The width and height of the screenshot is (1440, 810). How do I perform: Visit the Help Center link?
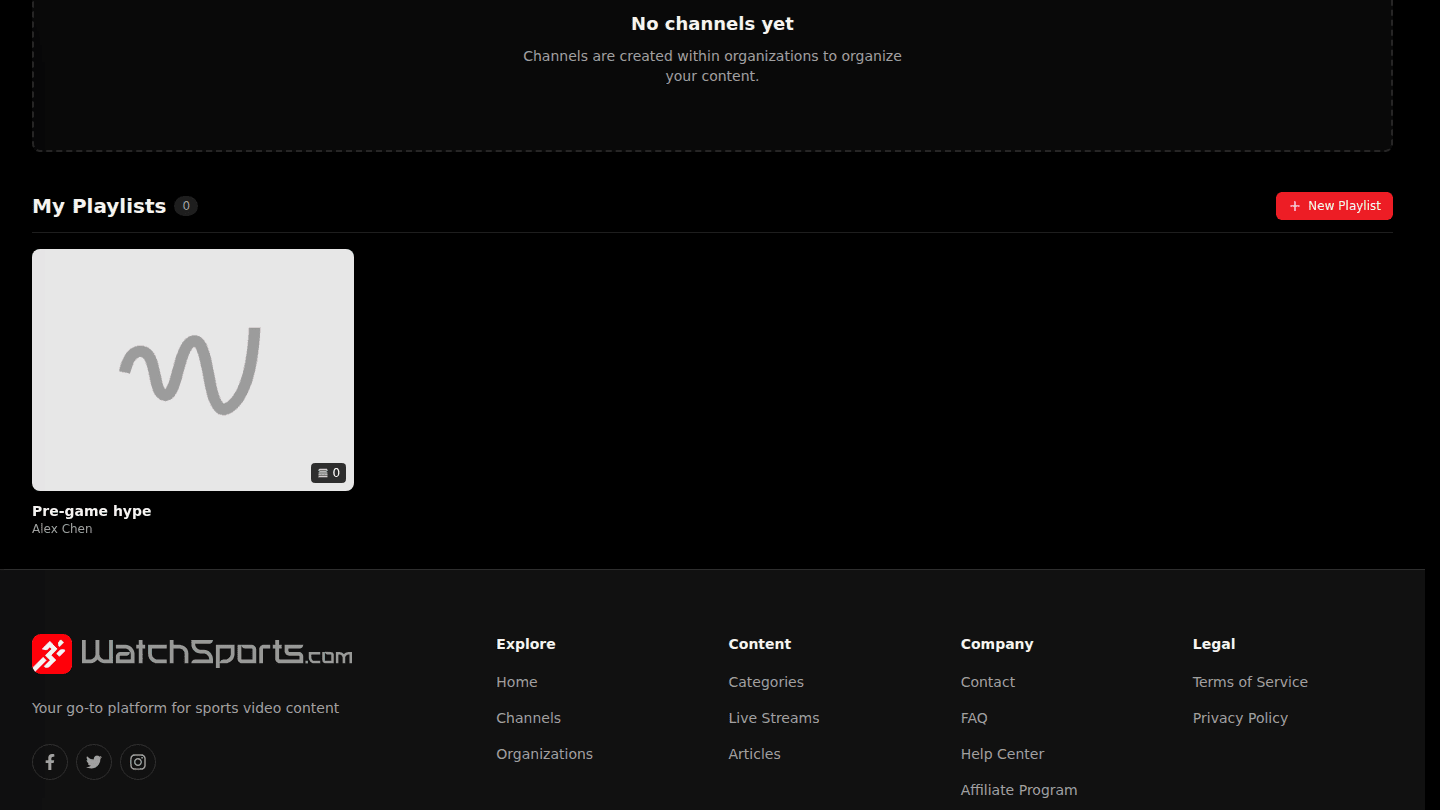point(1002,754)
